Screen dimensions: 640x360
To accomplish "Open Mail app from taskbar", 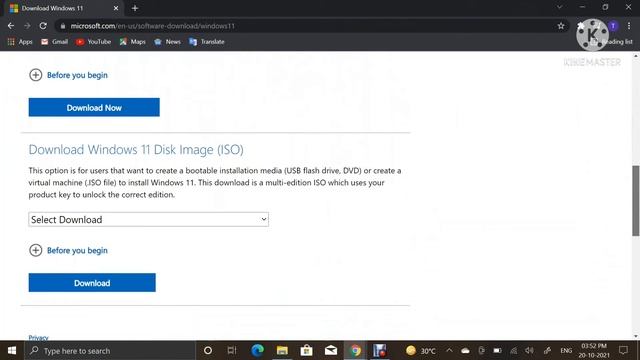I will click(x=331, y=351).
